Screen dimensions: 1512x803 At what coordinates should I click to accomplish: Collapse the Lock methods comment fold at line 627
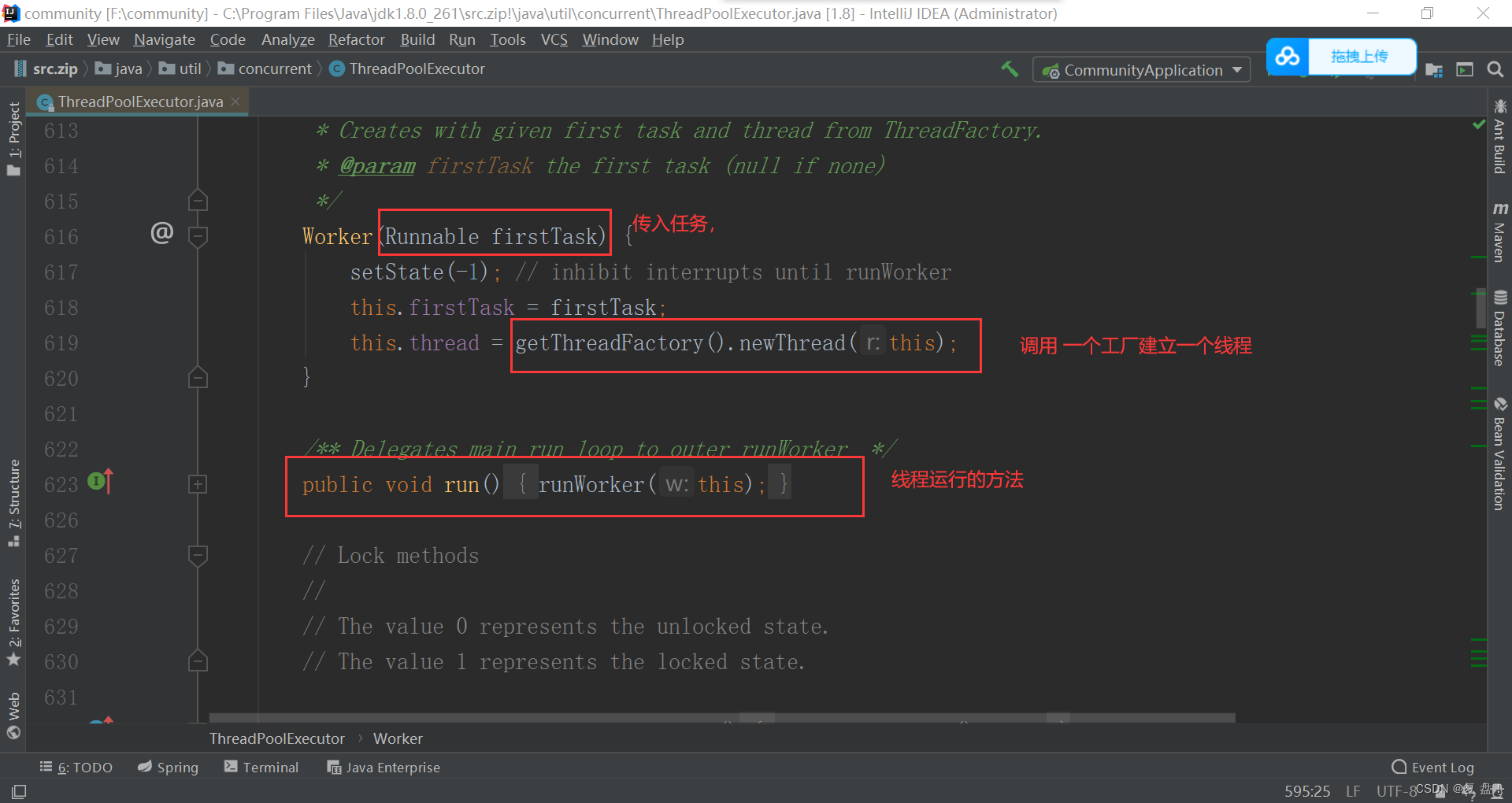[198, 555]
